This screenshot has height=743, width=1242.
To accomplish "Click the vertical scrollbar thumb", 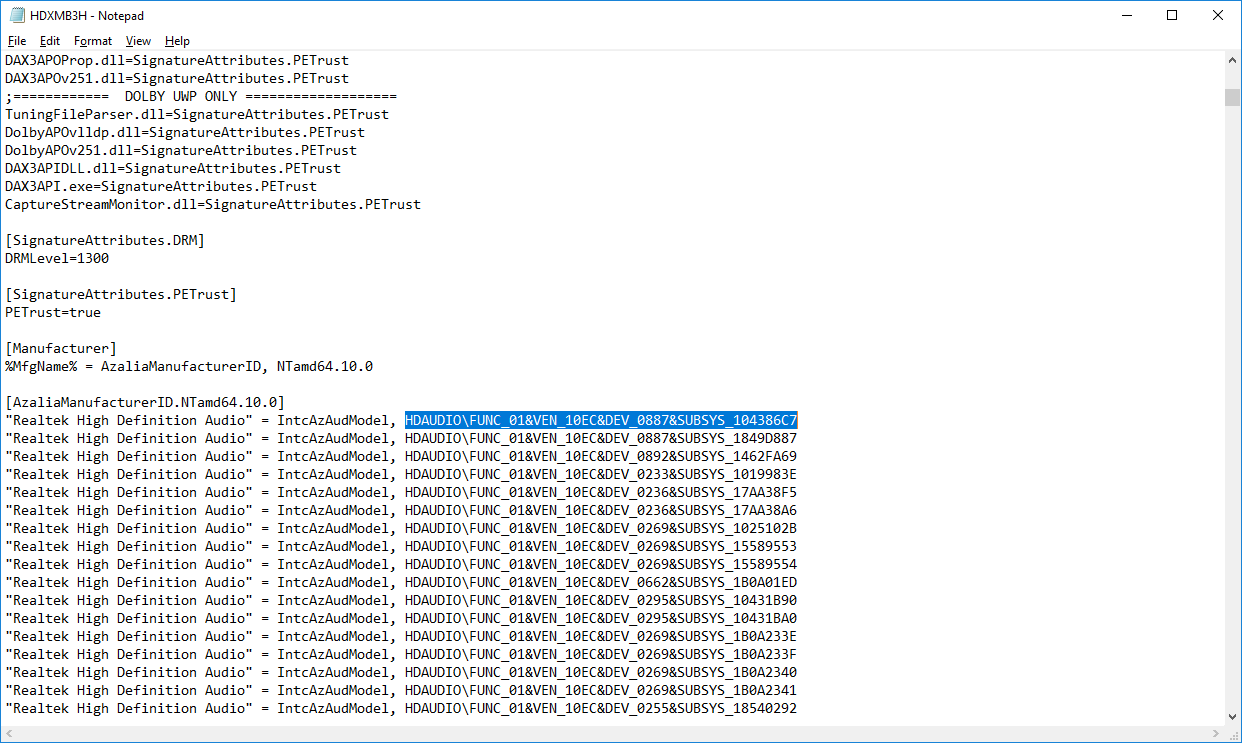I will click(x=1232, y=97).
